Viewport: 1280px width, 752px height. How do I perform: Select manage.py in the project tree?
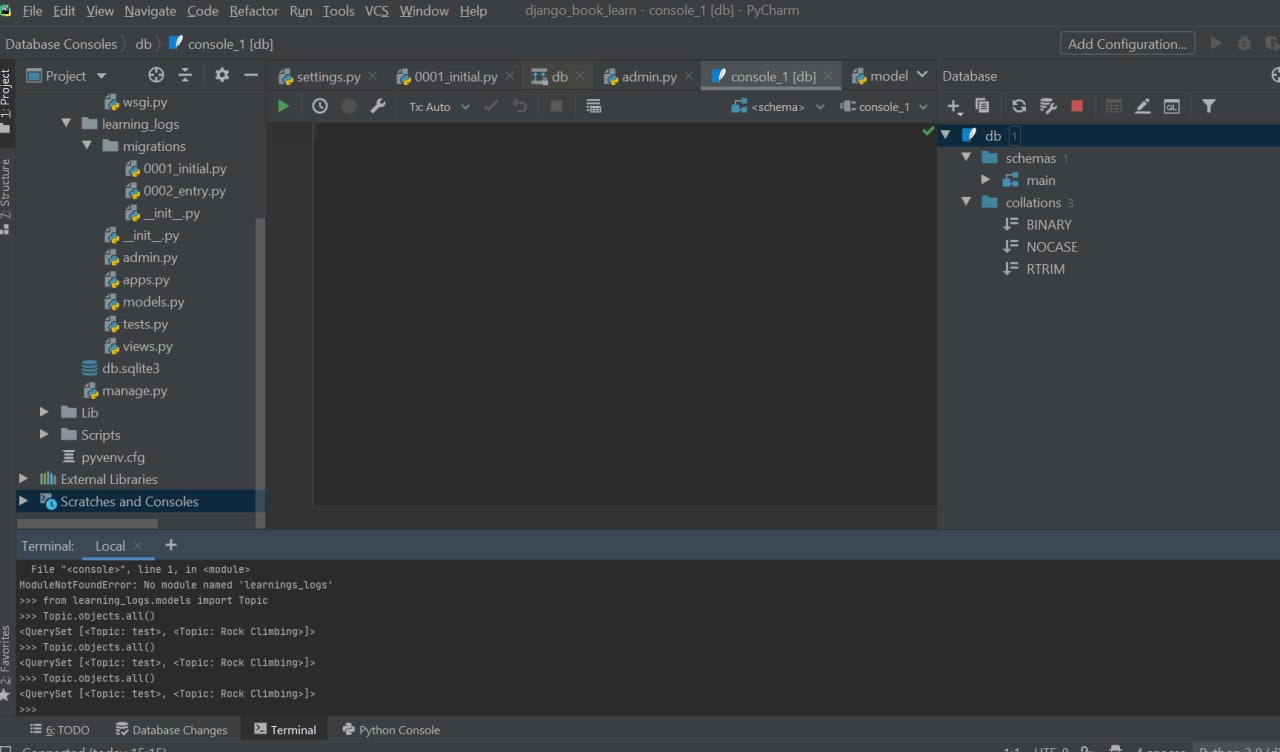[x=126, y=391]
